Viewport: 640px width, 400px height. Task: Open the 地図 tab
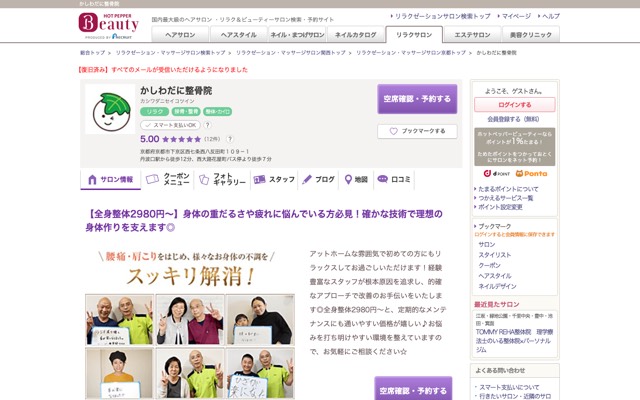[356, 179]
